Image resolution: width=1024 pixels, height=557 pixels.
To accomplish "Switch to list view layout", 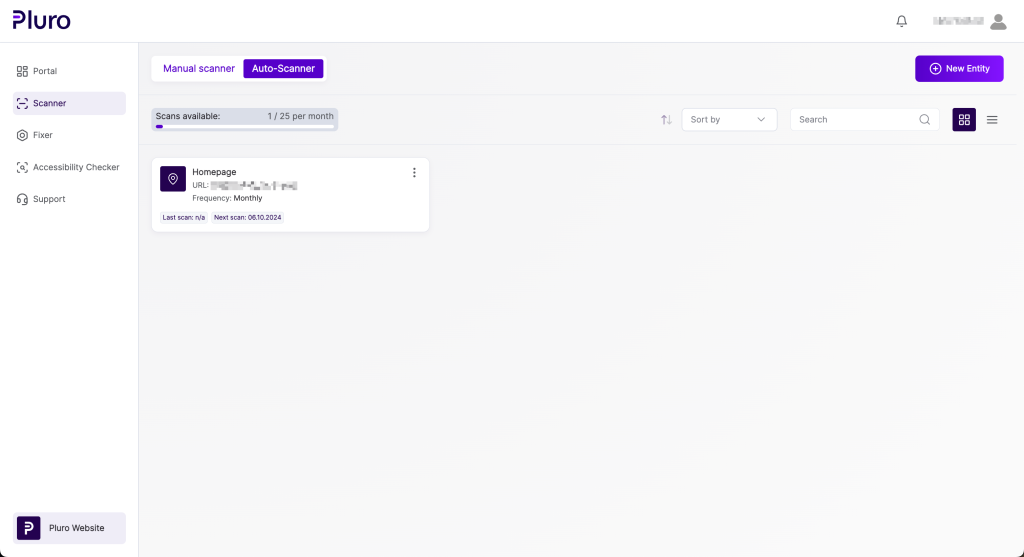I will (992, 120).
